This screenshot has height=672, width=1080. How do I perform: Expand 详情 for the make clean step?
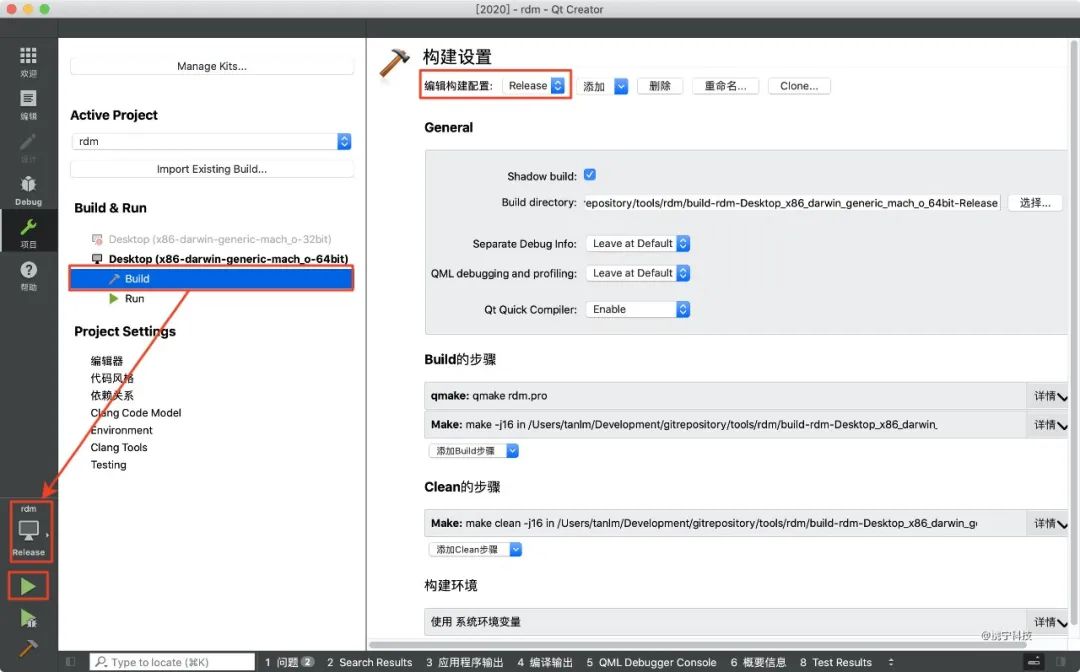pyautogui.click(x=1049, y=523)
